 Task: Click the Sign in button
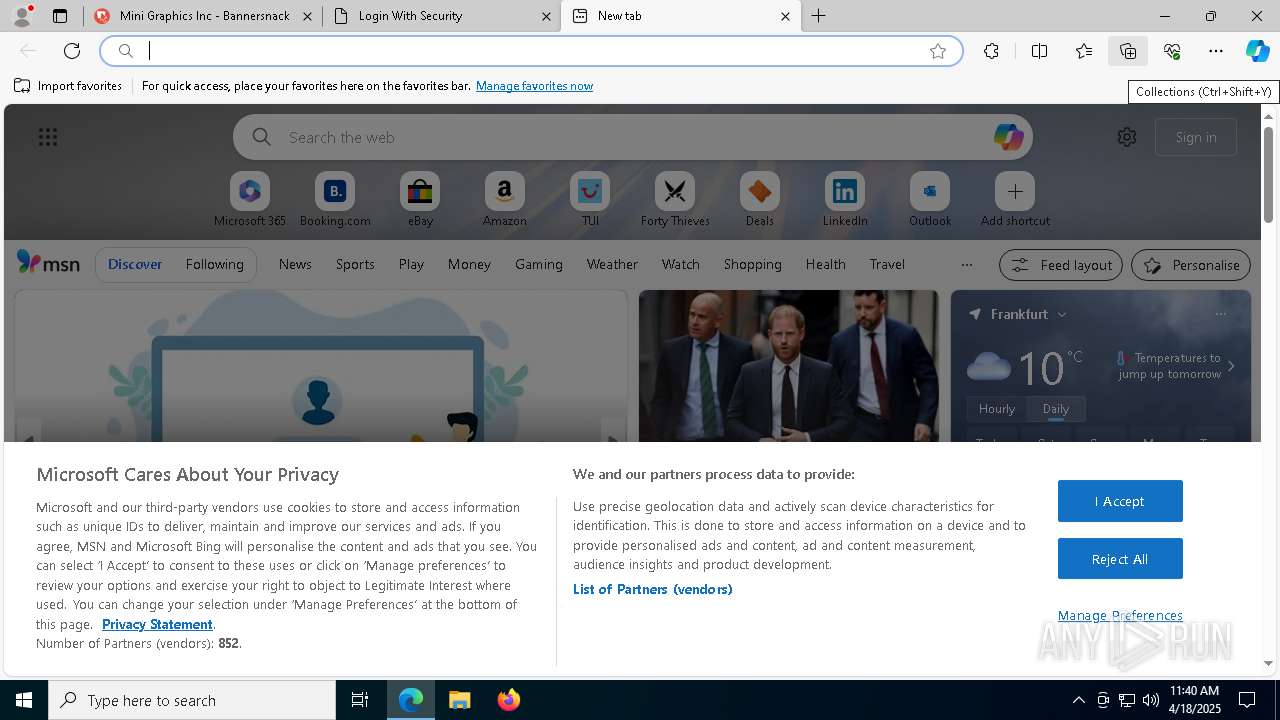[x=1196, y=137]
